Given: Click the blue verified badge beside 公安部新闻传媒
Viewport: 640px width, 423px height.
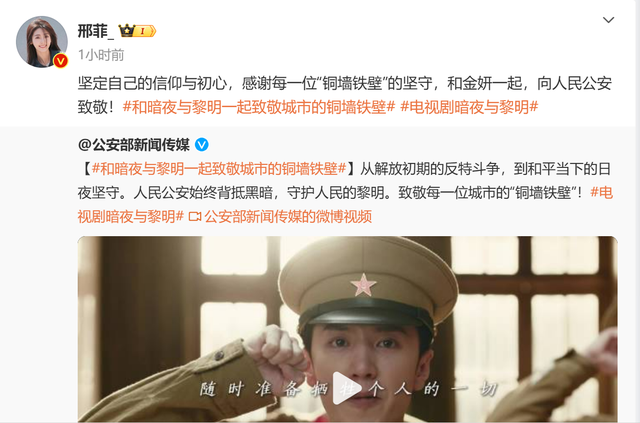Looking at the screenshot, I should pyautogui.click(x=202, y=145).
